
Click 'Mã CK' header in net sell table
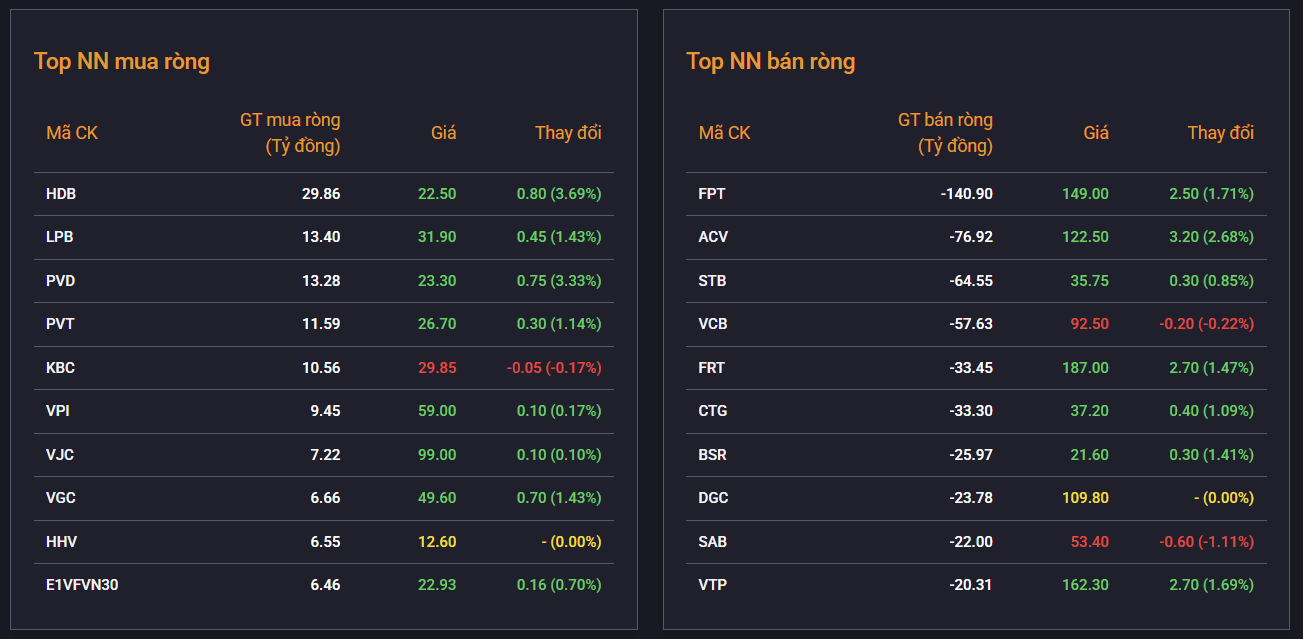(724, 133)
